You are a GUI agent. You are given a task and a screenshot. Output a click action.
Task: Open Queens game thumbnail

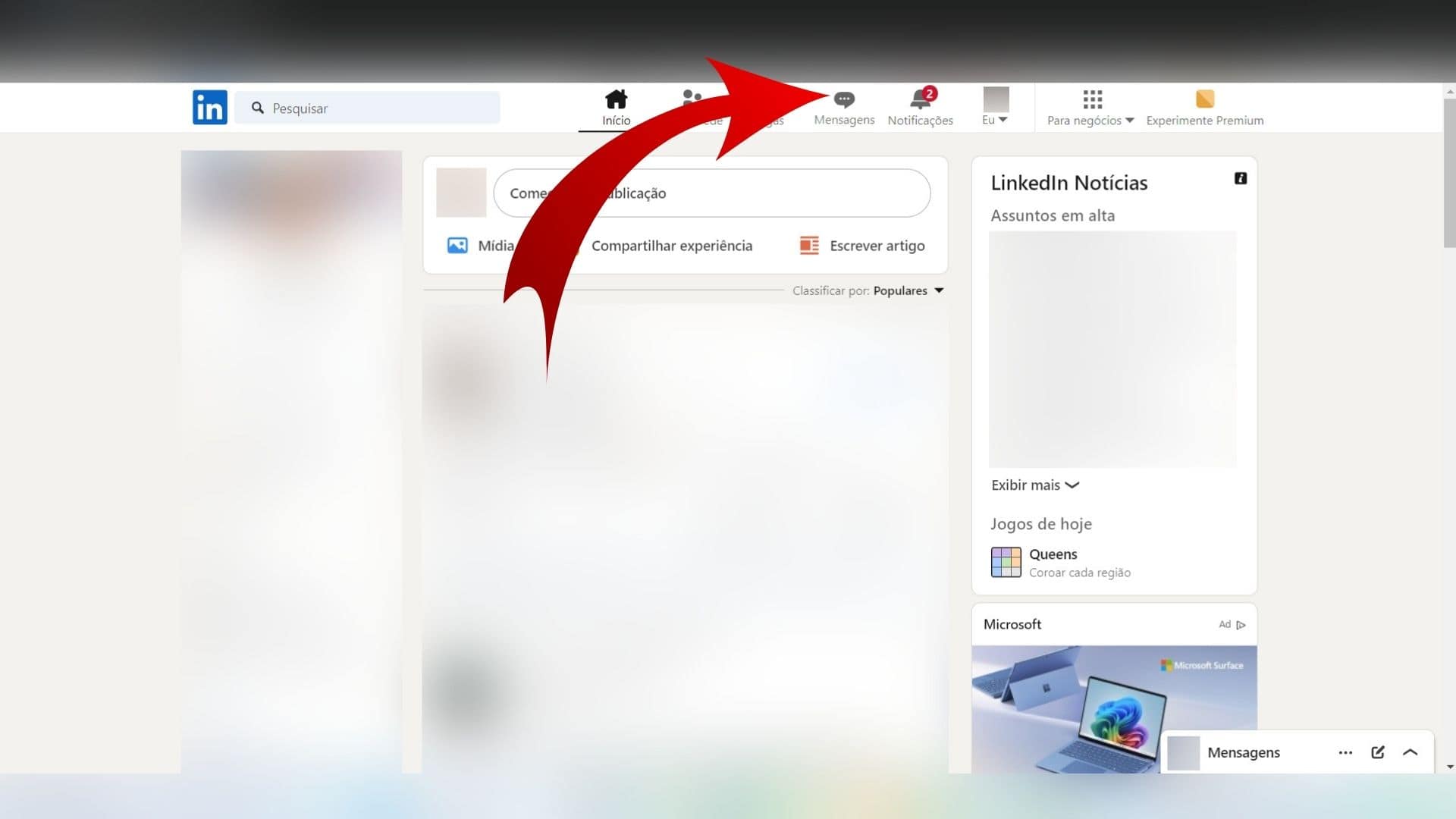click(1006, 562)
